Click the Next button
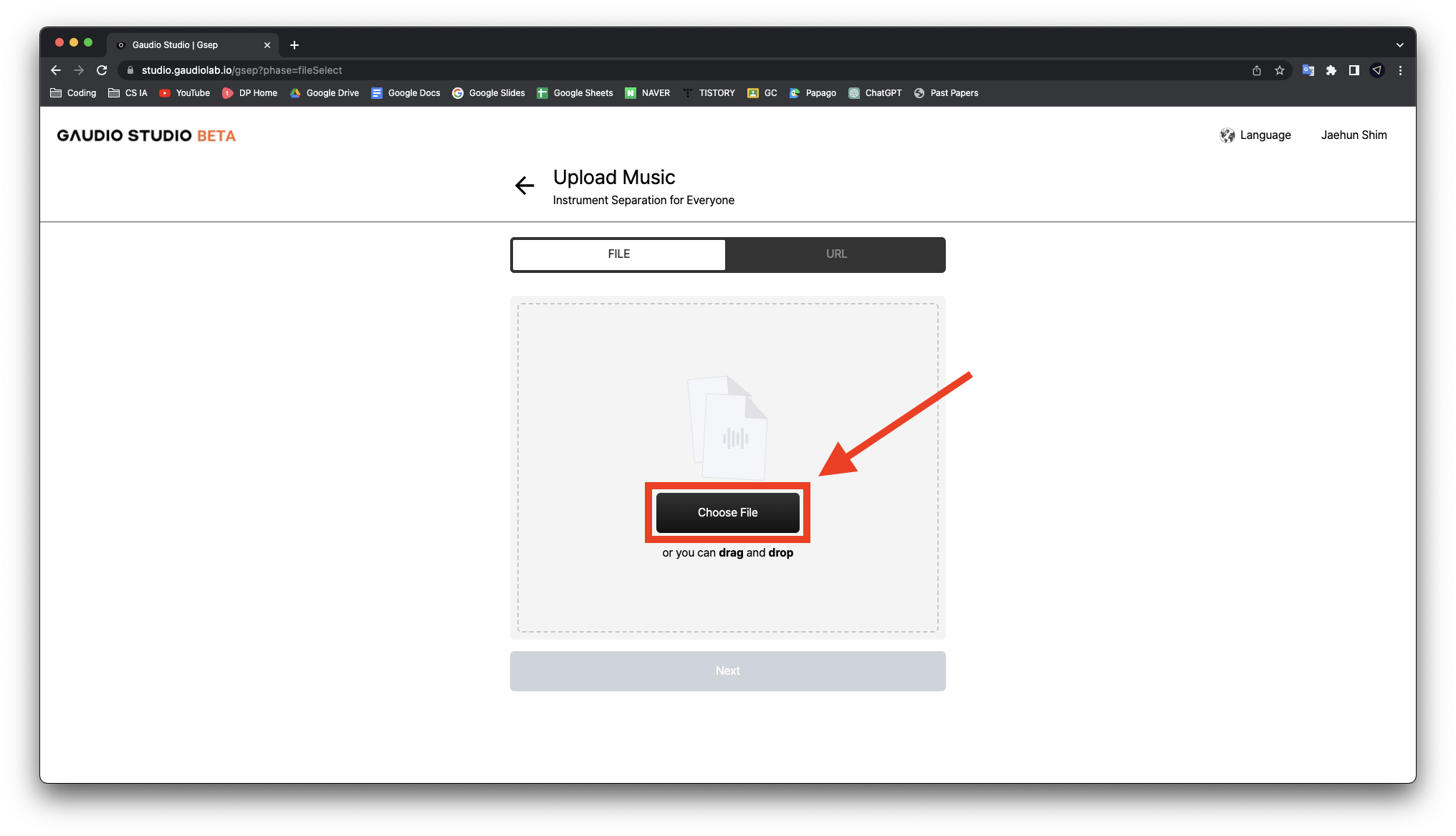This screenshot has width=1456, height=836. 727,671
